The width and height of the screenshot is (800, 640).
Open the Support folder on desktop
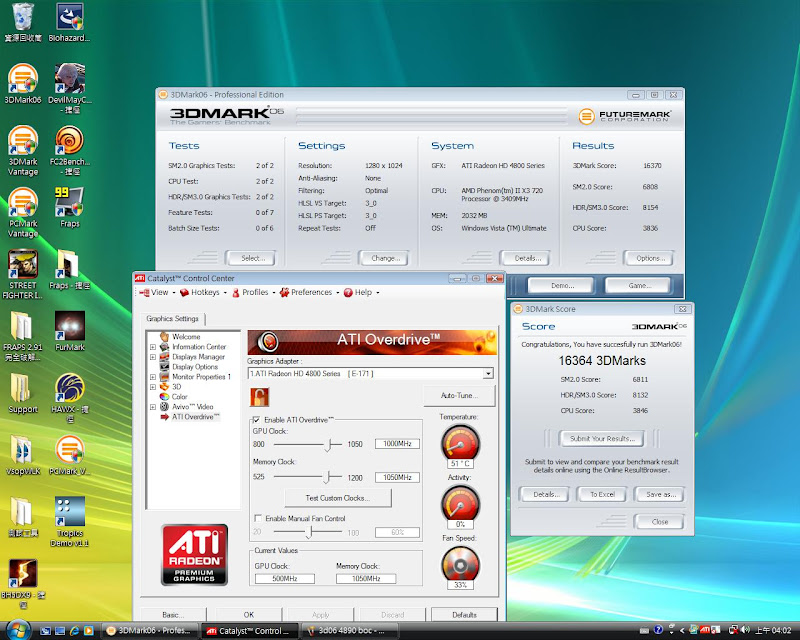click(x=22, y=393)
